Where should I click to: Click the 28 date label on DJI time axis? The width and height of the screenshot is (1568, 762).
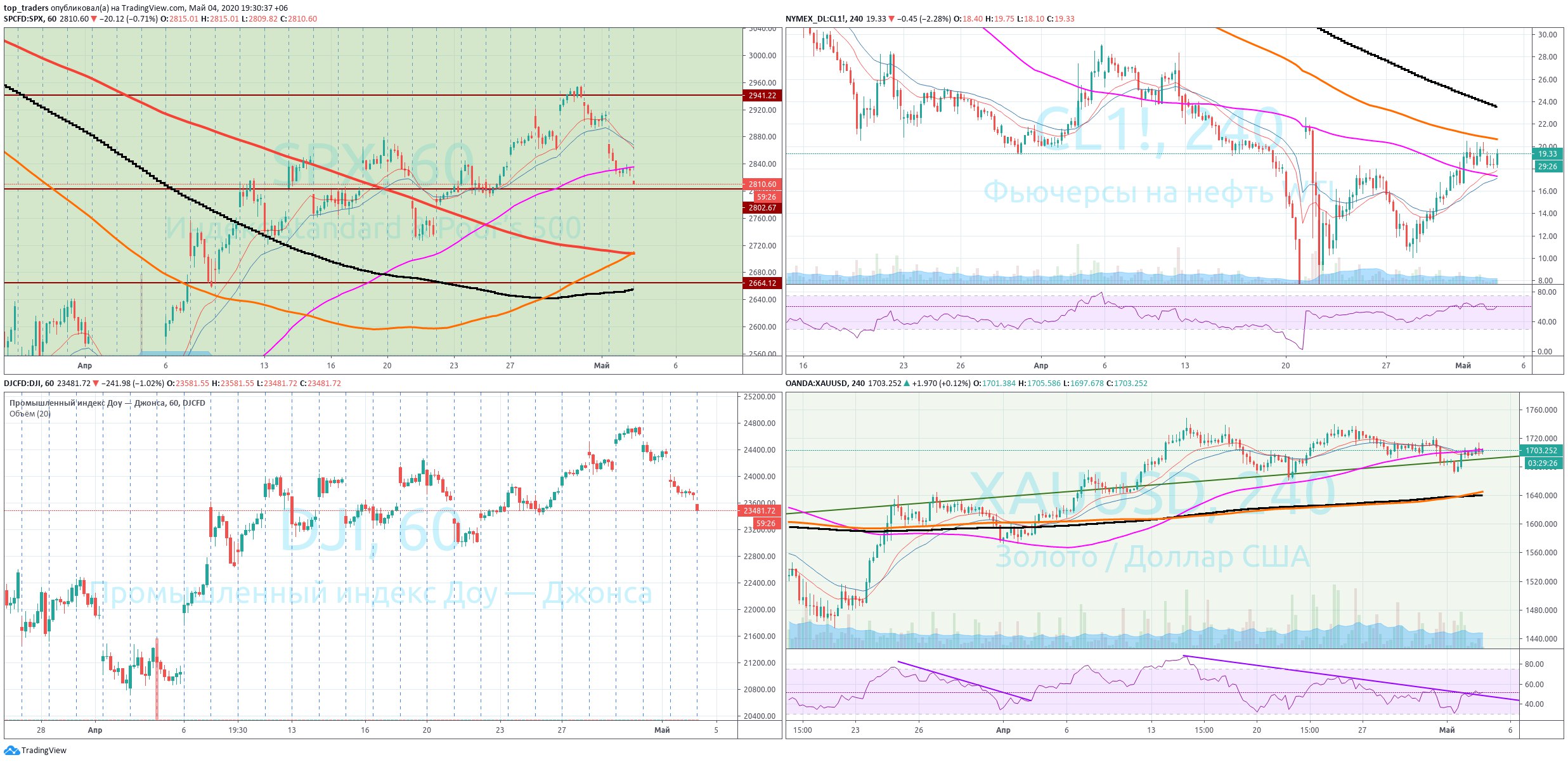point(41,730)
